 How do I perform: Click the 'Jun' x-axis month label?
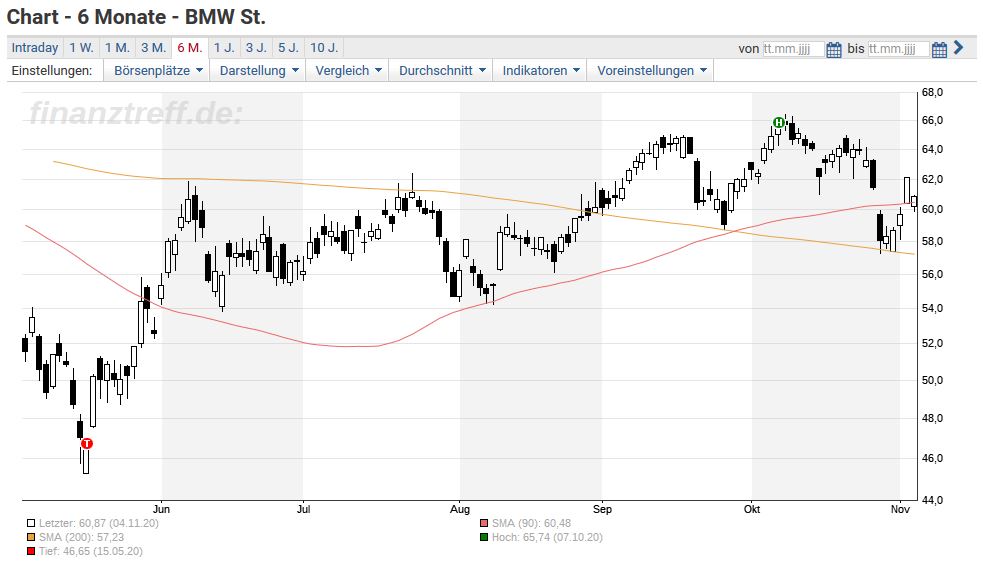162,509
